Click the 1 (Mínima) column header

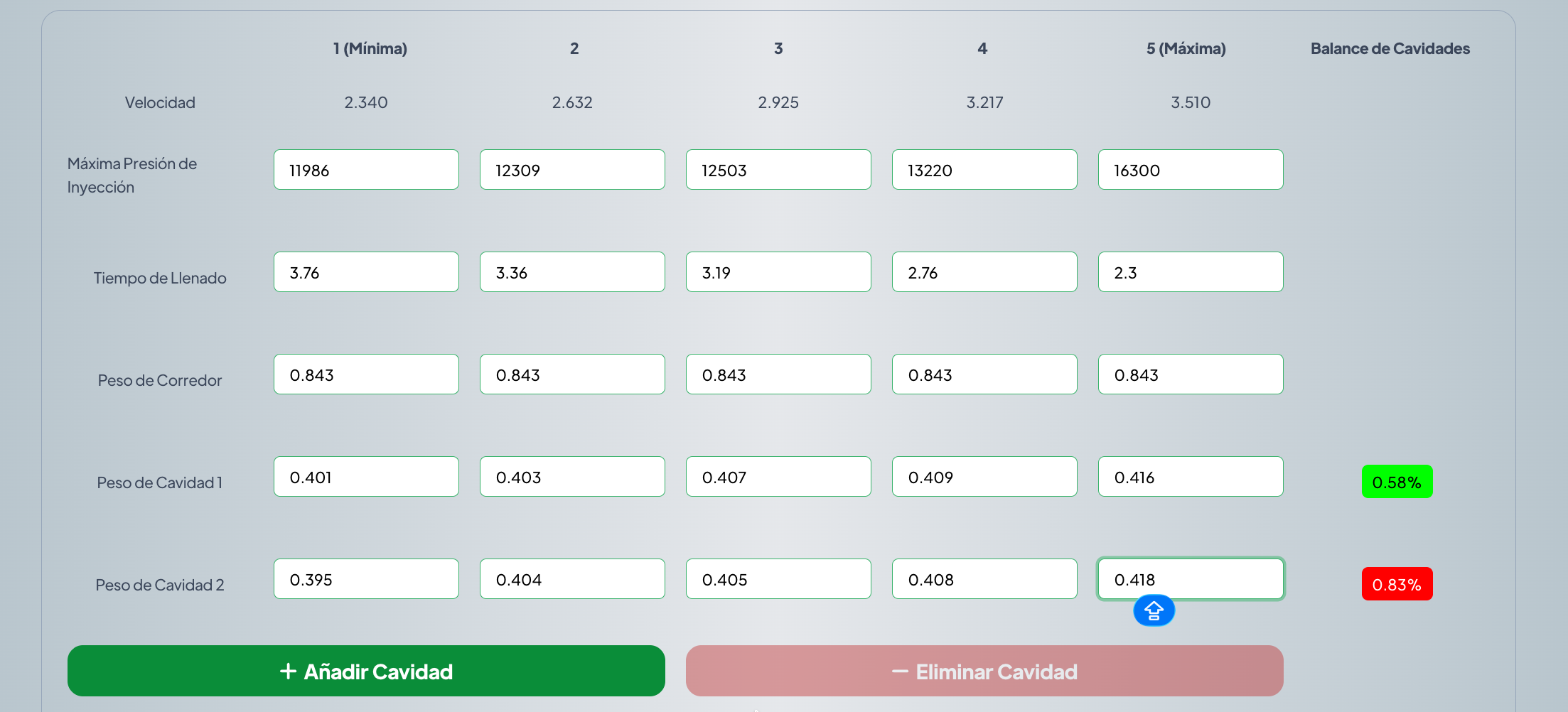click(370, 48)
